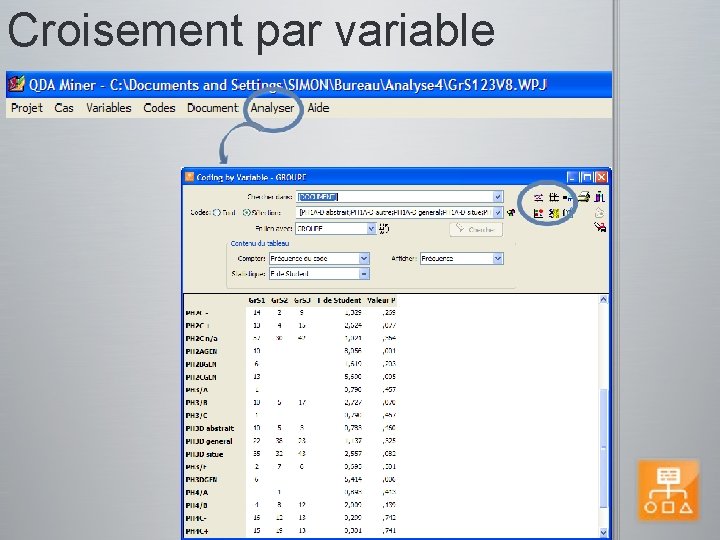
Task: Click the PH2C n/a row label
Action: (x=201, y=338)
